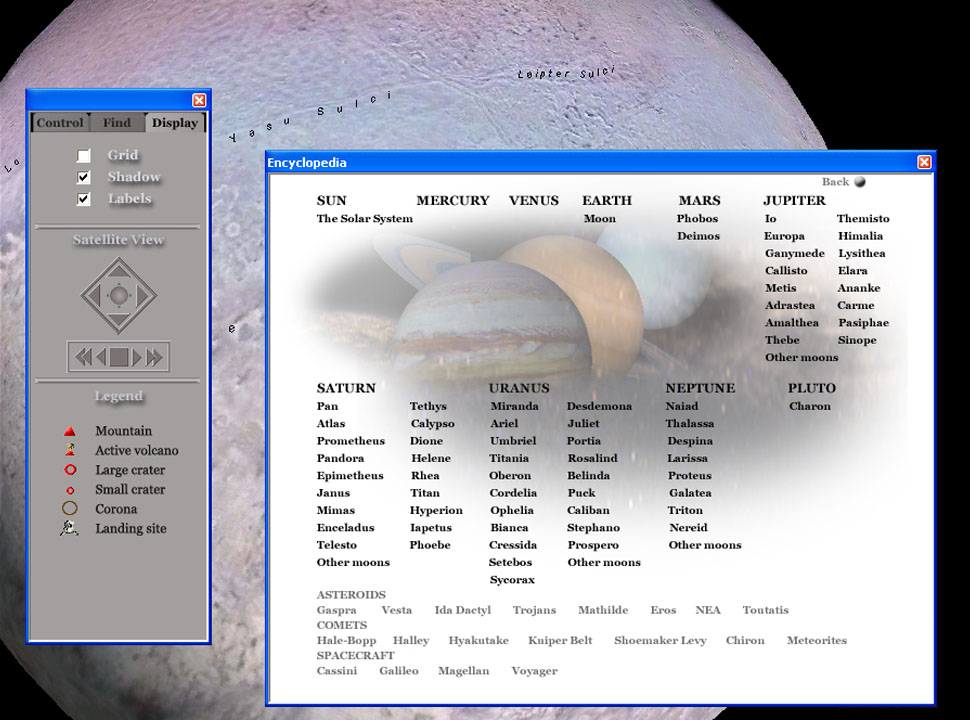This screenshot has width=970, height=720.
Task: Center the satellite view
Action: (x=119, y=296)
